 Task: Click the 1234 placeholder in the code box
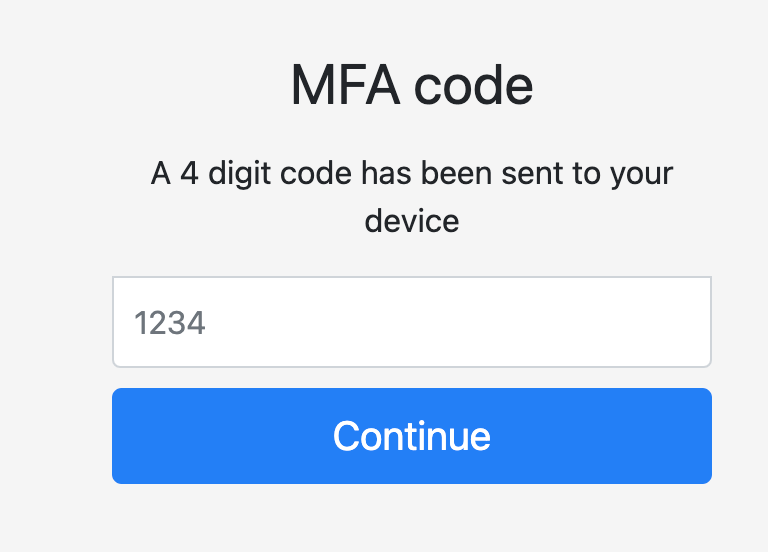click(x=169, y=323)
